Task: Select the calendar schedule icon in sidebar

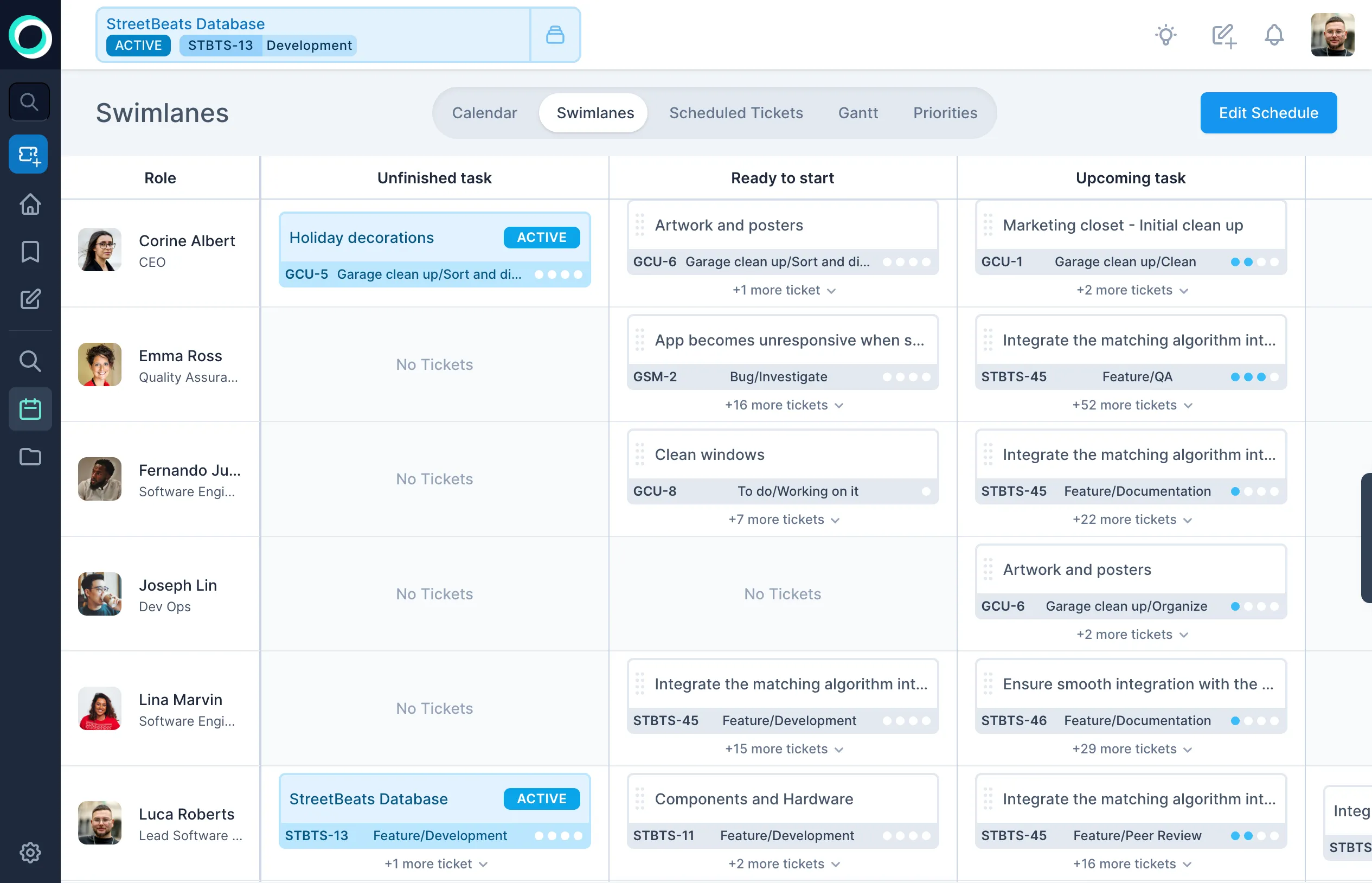Action: 30,409
